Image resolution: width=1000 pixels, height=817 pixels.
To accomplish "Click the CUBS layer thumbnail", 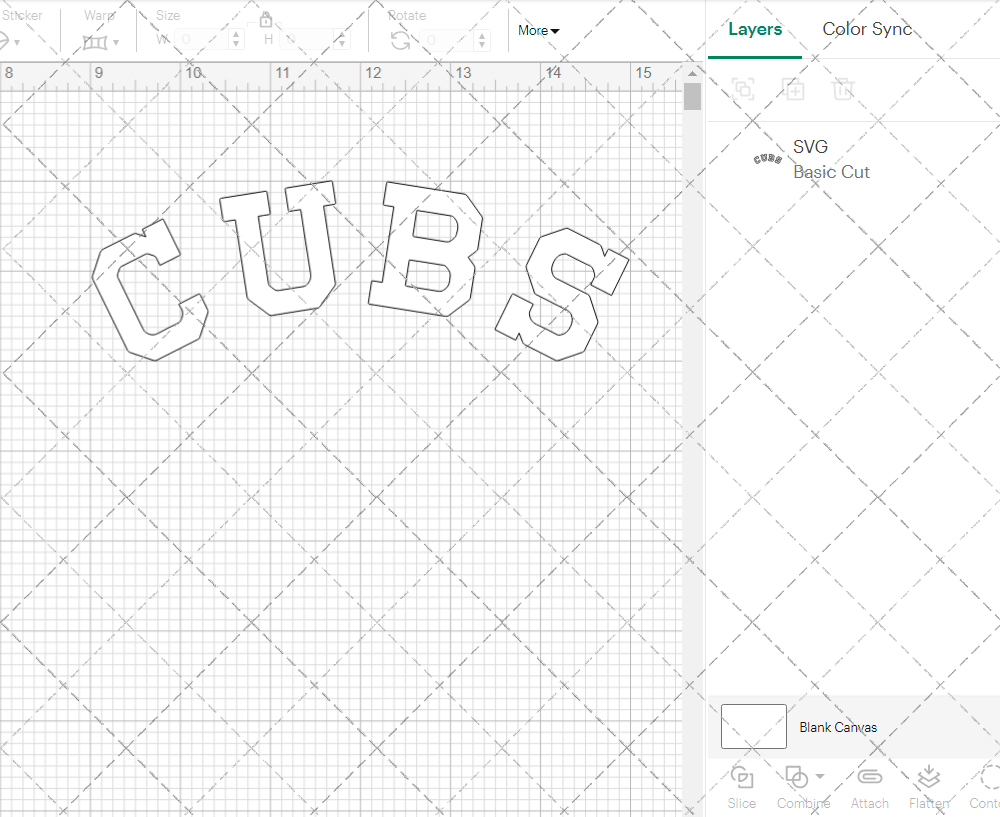I will point(768,159).
